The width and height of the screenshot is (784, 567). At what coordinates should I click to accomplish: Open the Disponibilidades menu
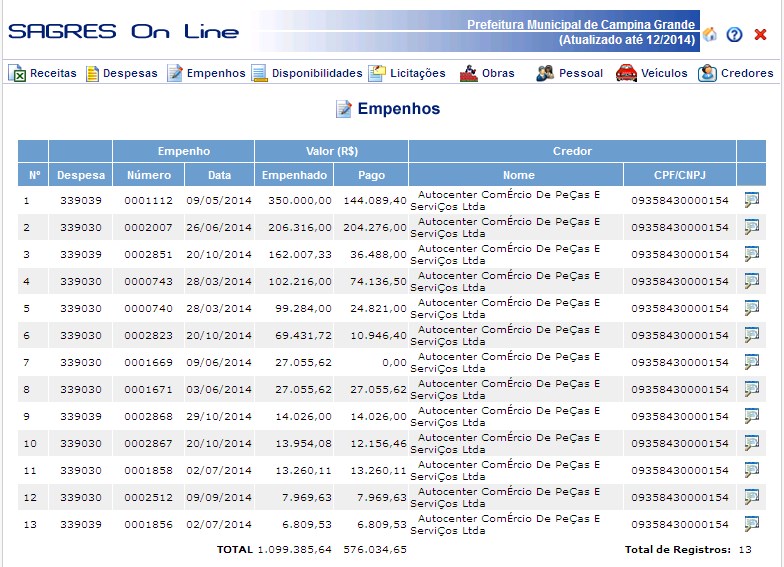317,74
